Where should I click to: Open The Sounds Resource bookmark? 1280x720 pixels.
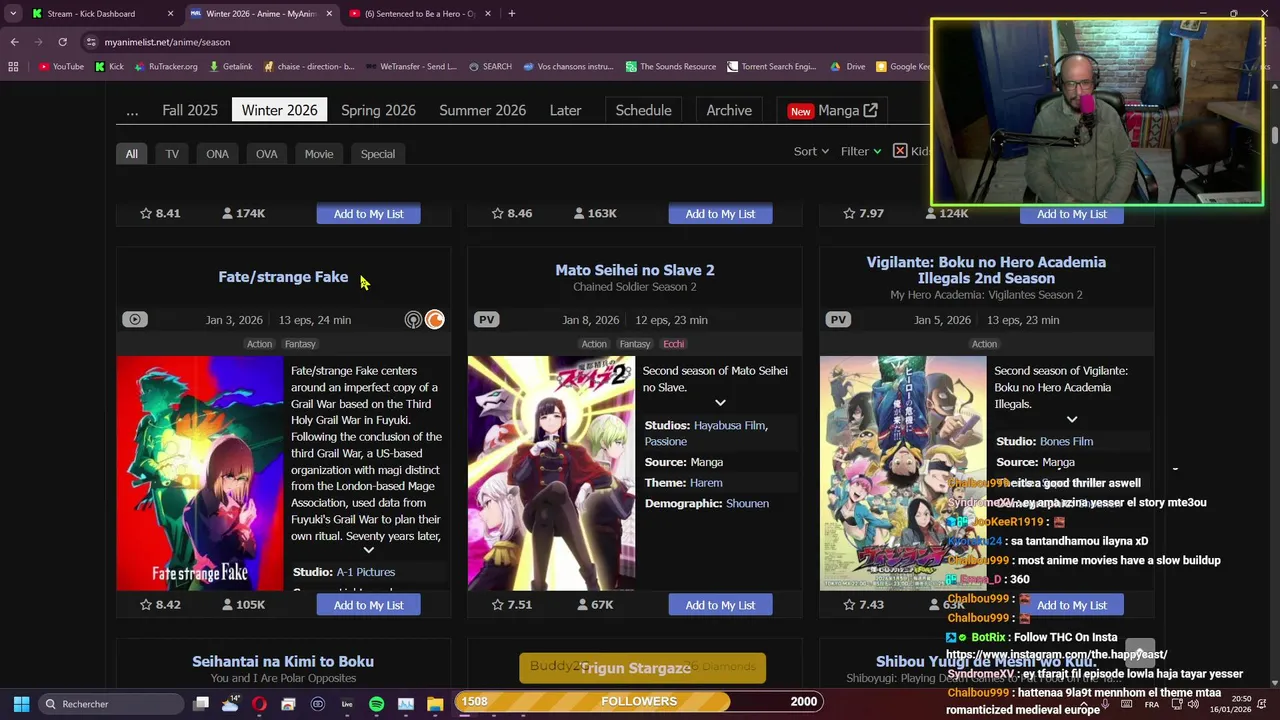point(671,67)
